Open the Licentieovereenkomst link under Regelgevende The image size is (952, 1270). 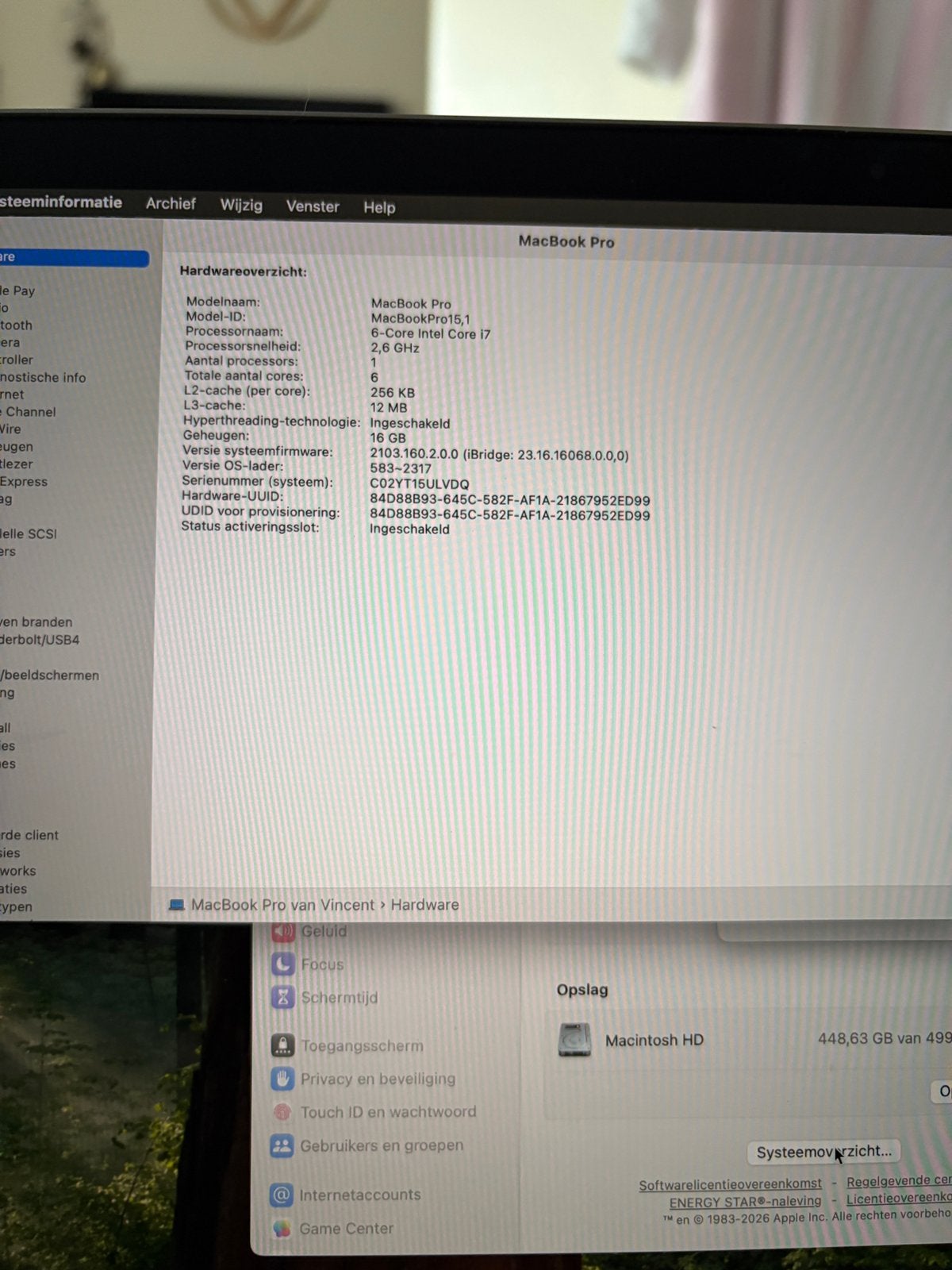click(898, 1199)
